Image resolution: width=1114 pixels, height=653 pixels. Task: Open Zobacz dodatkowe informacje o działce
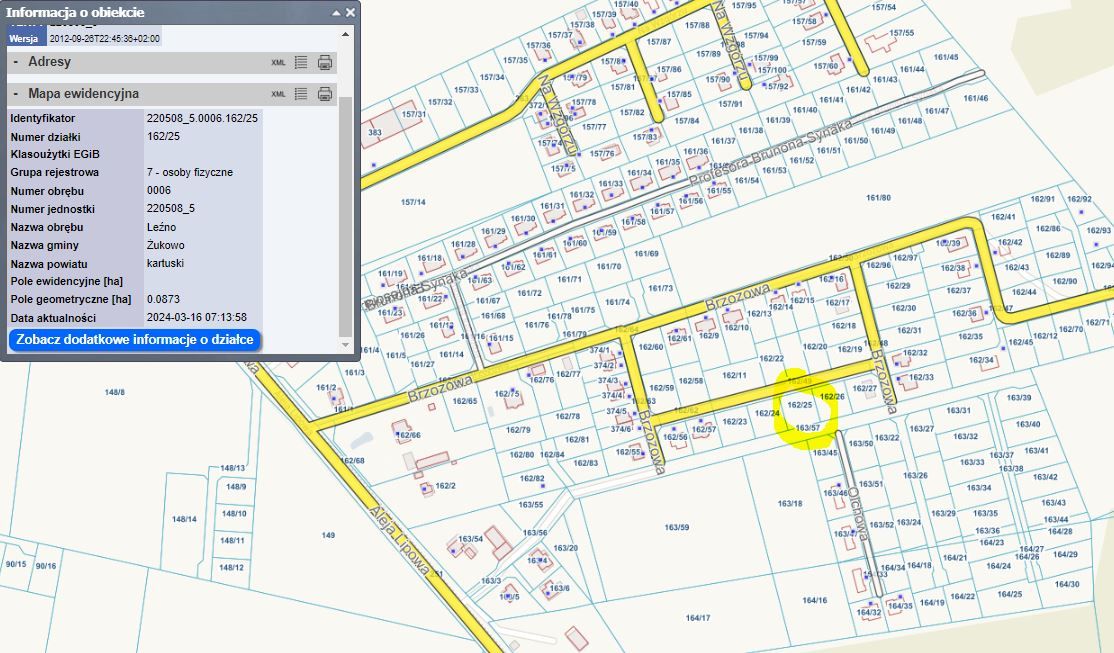pos(135,340)
